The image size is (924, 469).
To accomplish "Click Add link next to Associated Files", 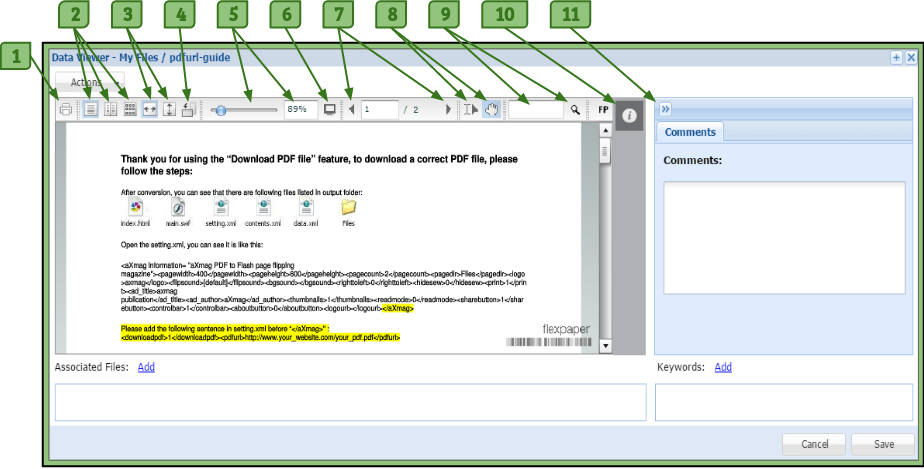I will [146, 367].
